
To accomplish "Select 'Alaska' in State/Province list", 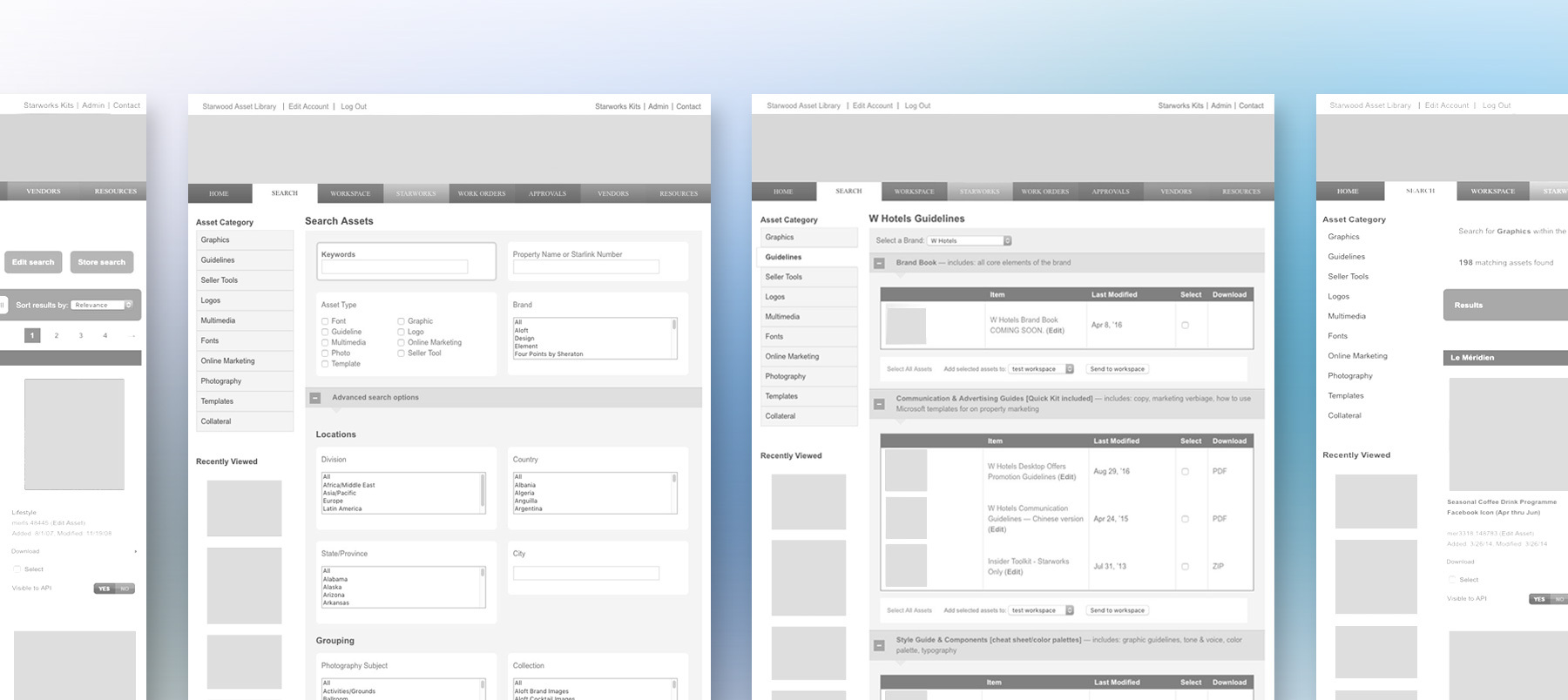I will tap(334, 588).
